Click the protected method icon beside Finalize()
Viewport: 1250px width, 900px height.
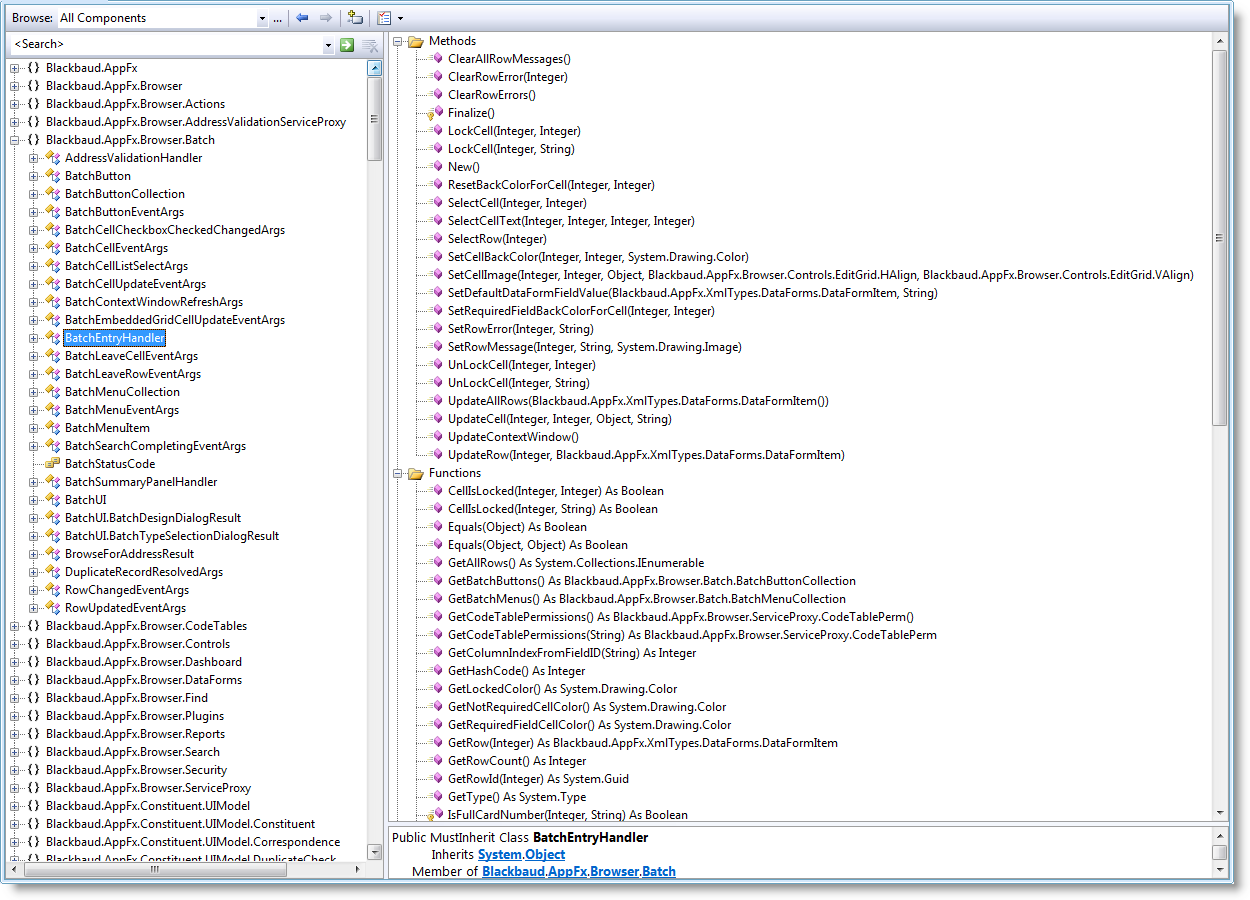pyautogui.click(x=436, y=114)
